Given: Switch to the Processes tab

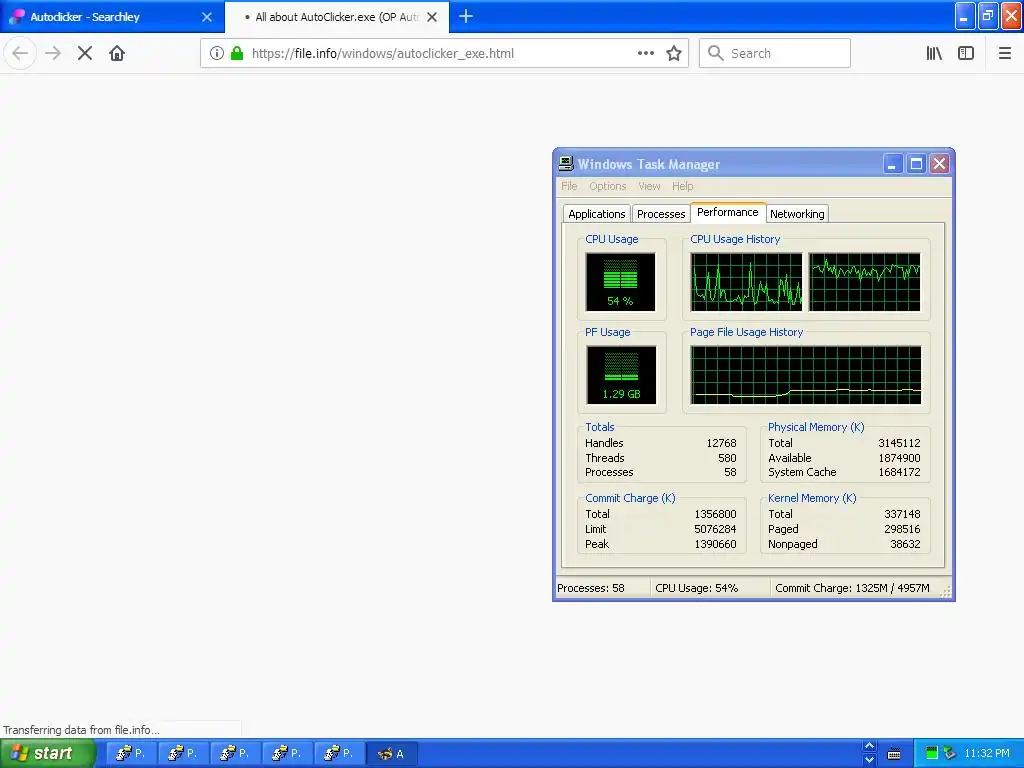Looking at the screenshot, I should pyautogui.click(x=661, y=214).
